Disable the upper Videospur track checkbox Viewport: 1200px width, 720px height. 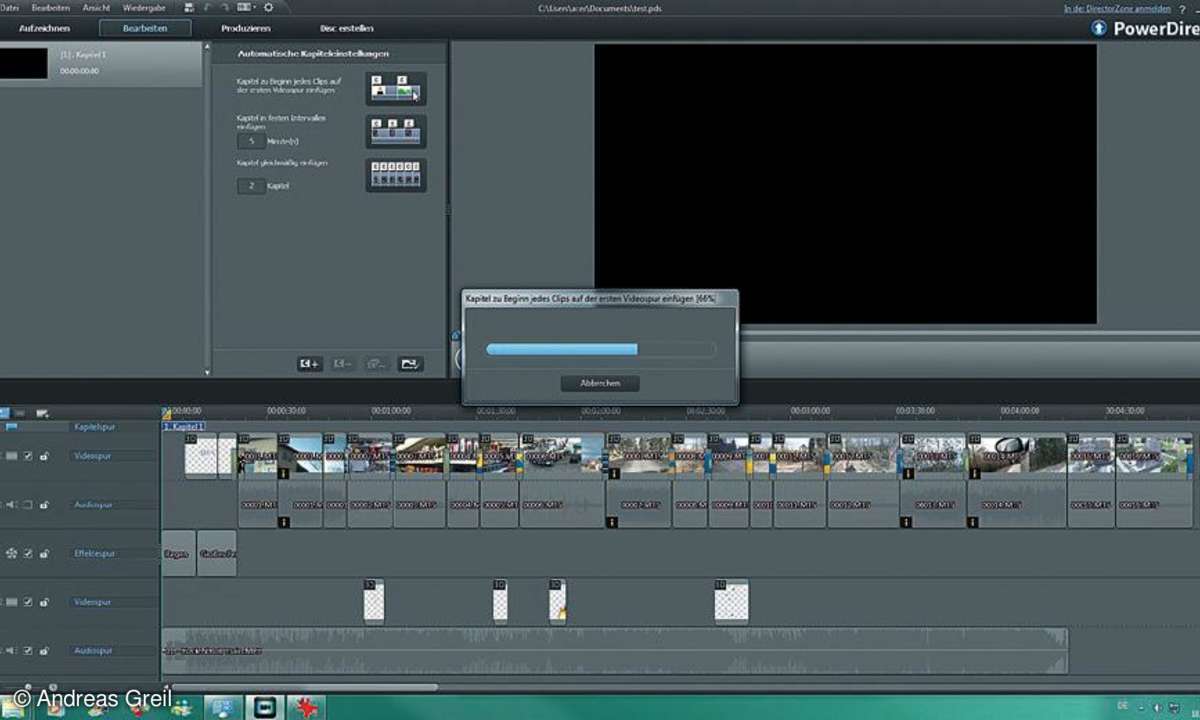tap(28, 456)
